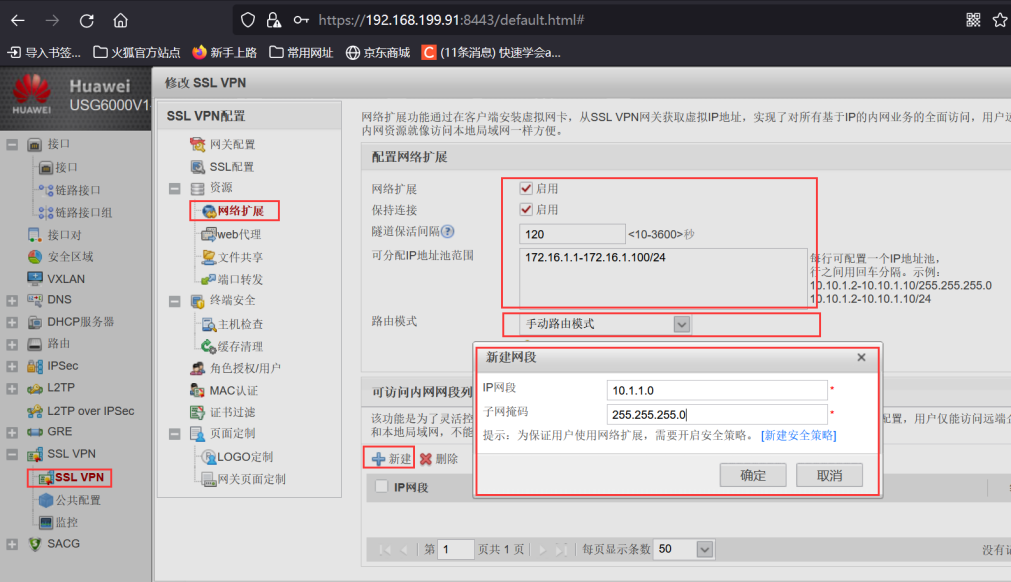The width and height of the screenshot is (1011, 582).
Task: Toggle 保持连接 启用 checkbox
Action: click(x=526, y=209)
